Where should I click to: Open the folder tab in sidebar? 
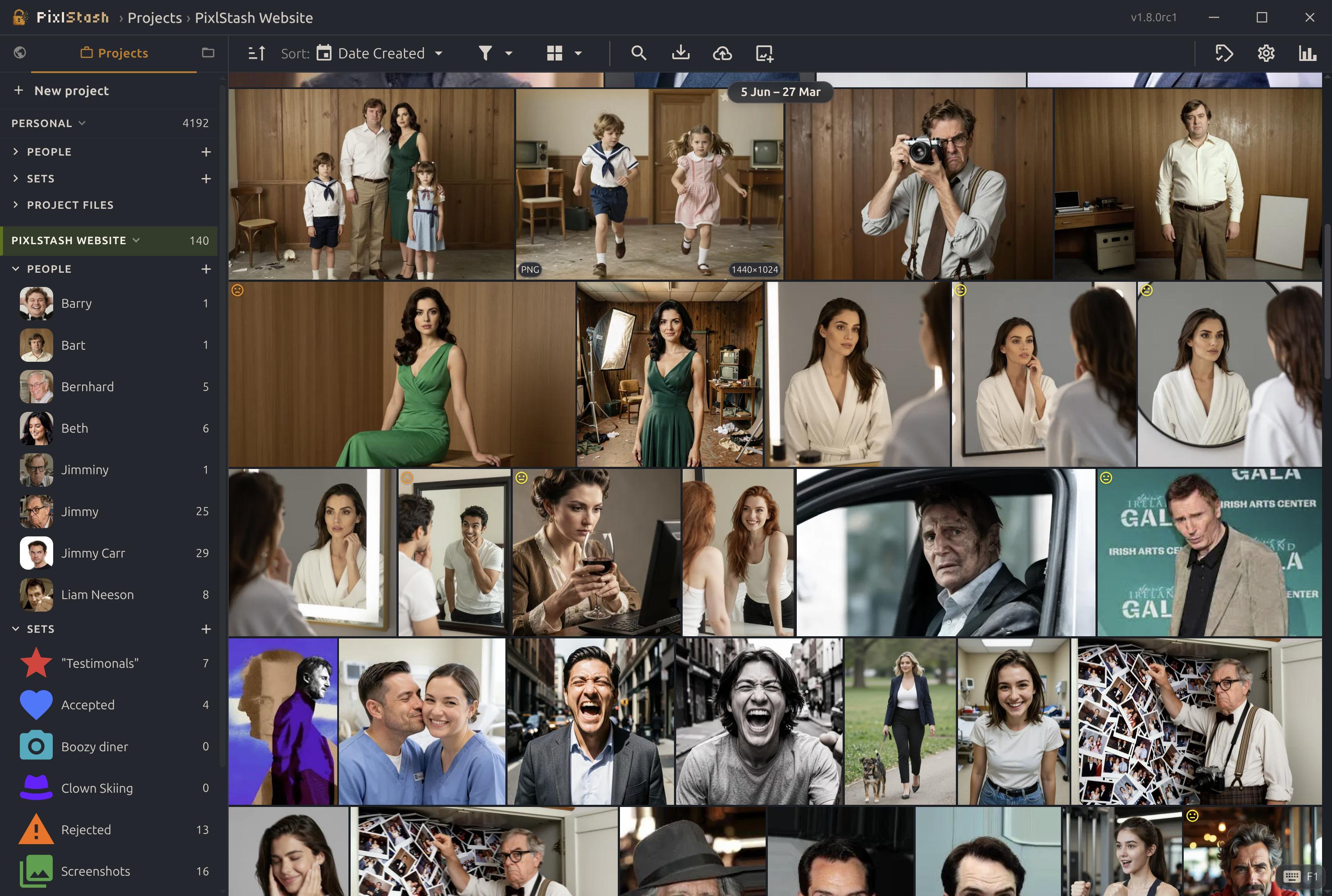pos(208,53)
